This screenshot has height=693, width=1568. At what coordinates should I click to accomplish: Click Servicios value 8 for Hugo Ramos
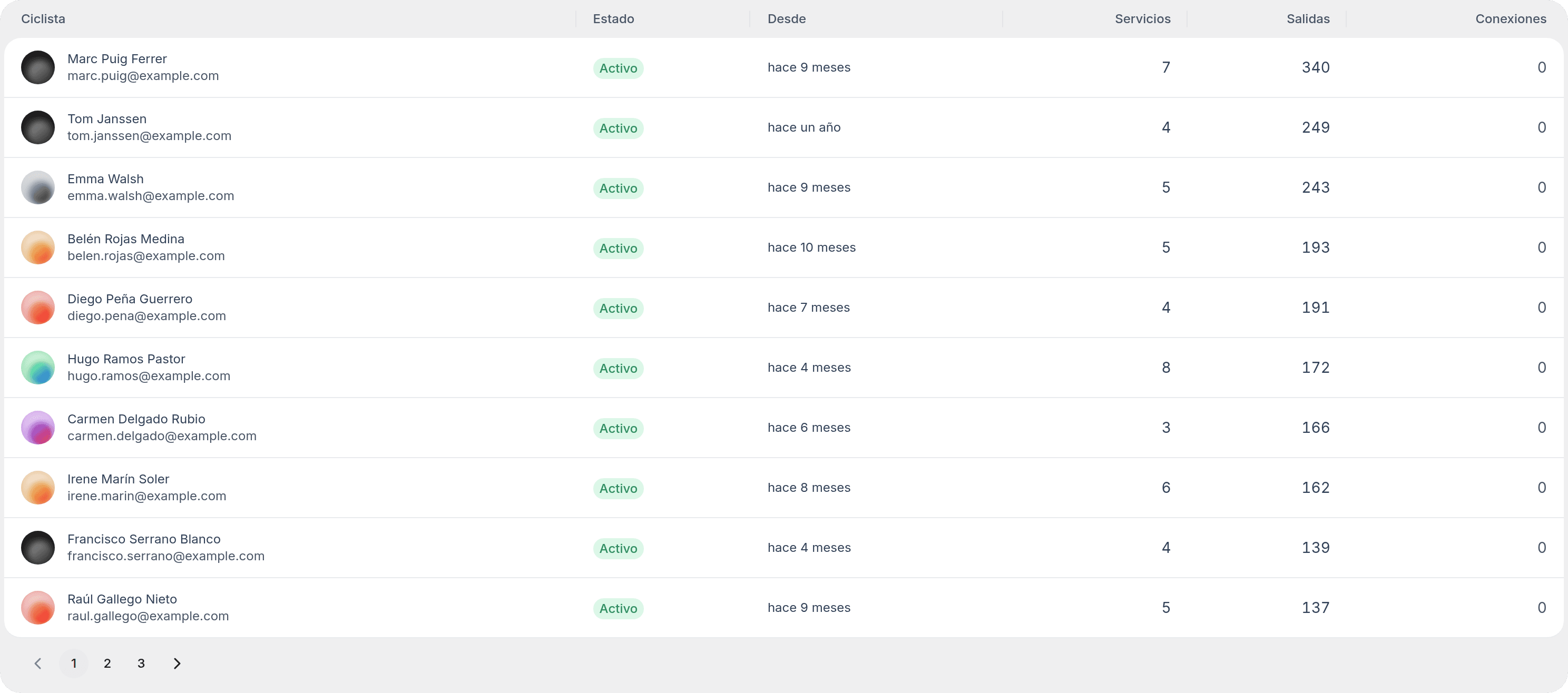point(1165,368)
